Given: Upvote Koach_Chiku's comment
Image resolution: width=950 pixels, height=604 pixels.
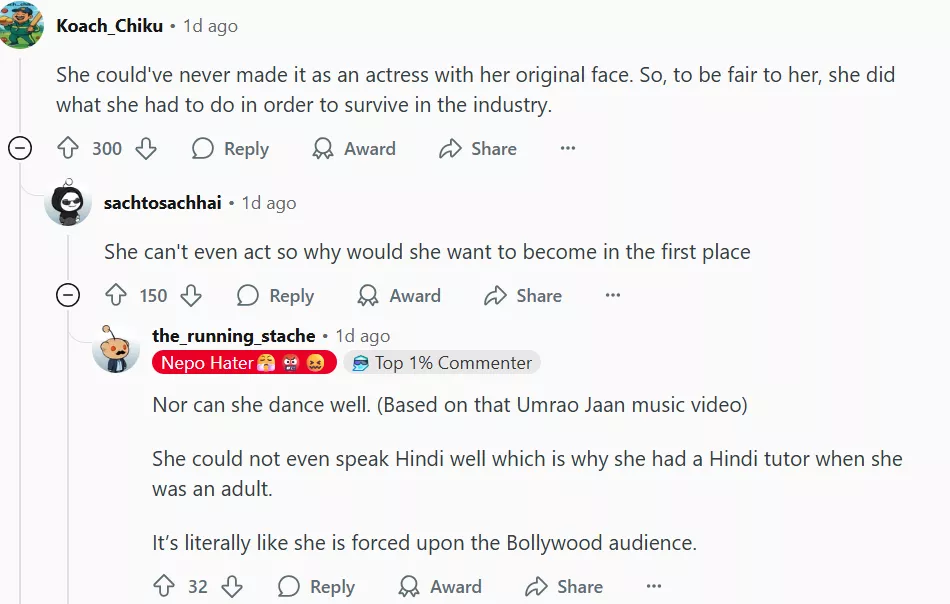Looking at the screenshot, I should click(68, 149).
